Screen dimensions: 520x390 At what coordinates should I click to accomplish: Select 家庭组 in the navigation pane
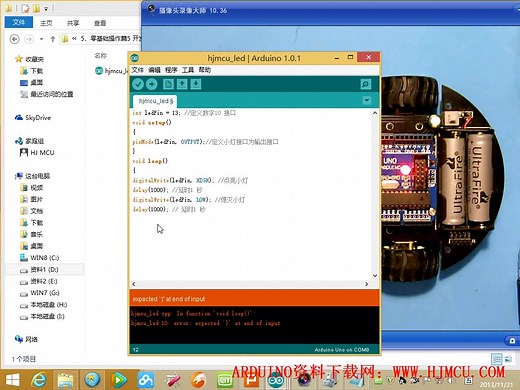[x=34, y=141]
